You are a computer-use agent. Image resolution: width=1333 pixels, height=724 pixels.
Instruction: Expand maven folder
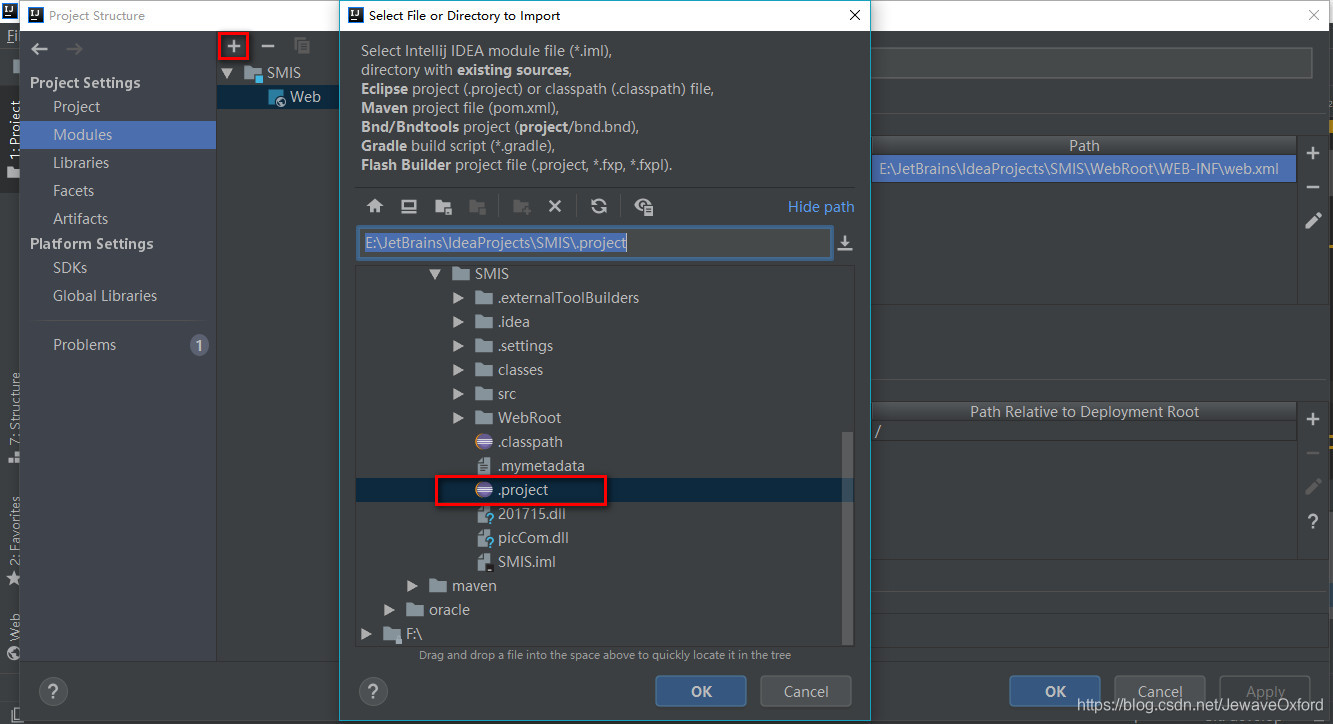tap(412, 586)
